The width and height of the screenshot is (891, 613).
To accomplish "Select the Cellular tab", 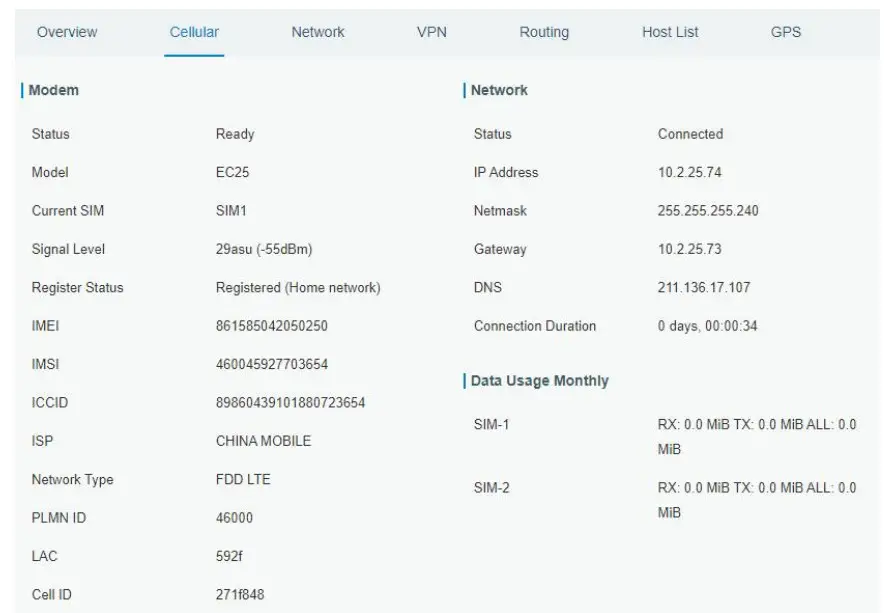I will tap(194, 32).
